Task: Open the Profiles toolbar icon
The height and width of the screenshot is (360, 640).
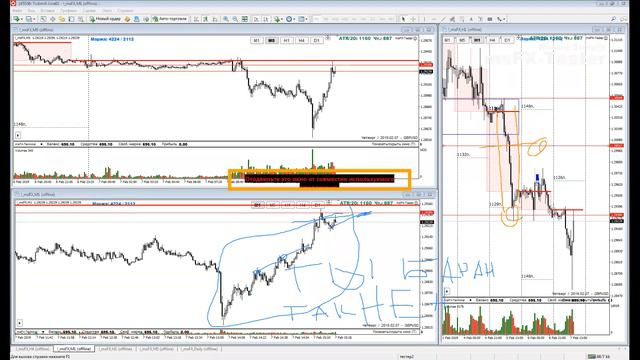Action: (29, 19)
